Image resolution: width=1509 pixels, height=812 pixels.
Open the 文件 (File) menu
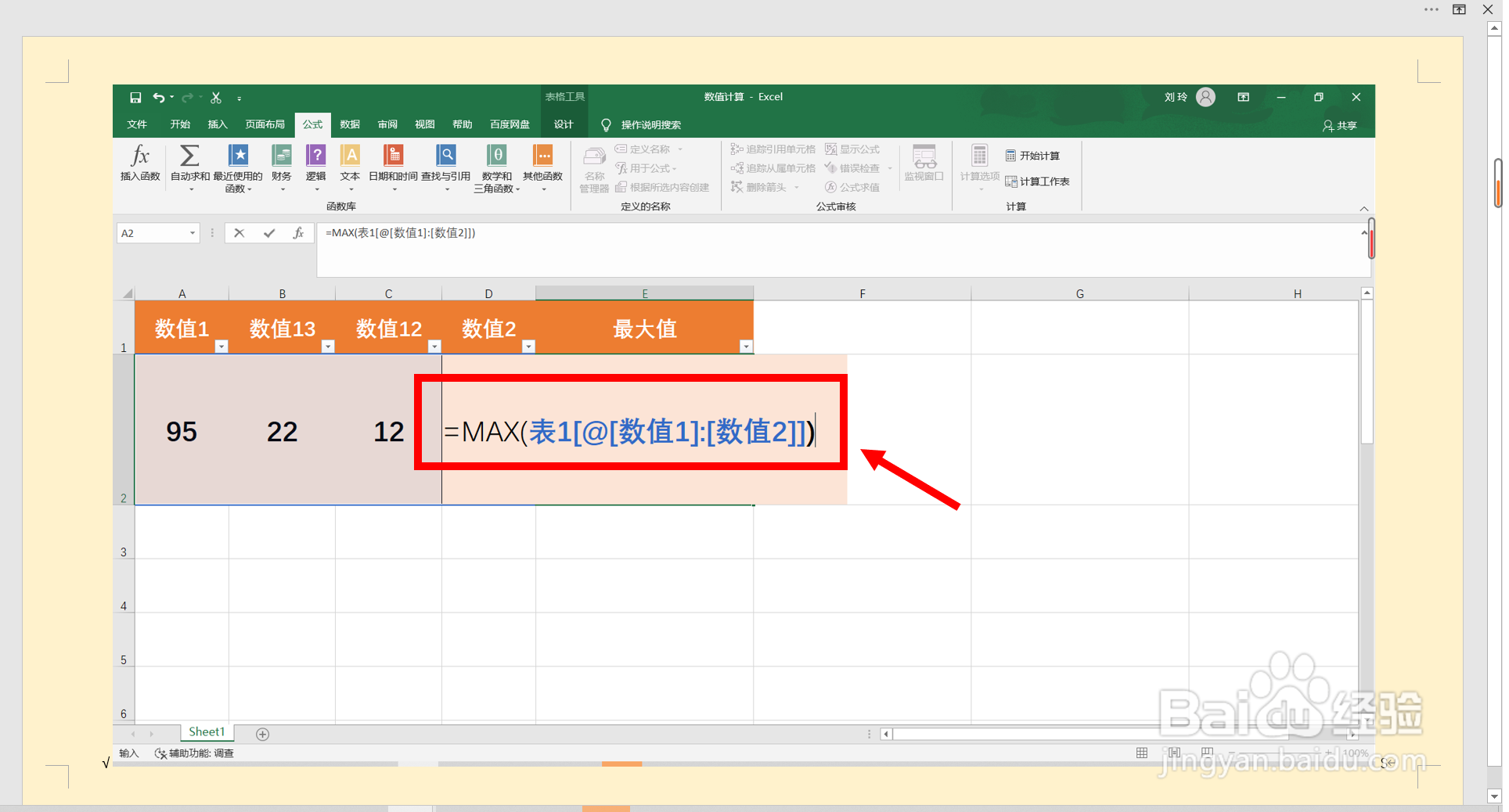click(x=137, y=124)
